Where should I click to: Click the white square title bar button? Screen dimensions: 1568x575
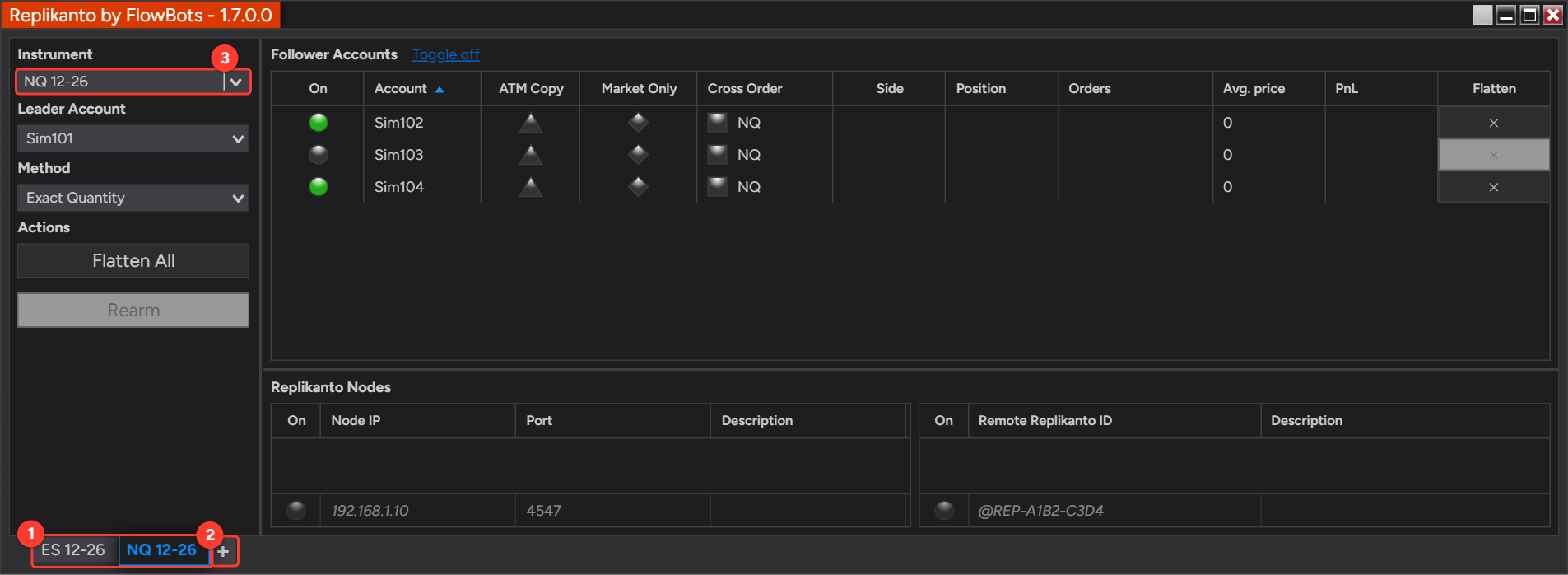(1482, 15)
